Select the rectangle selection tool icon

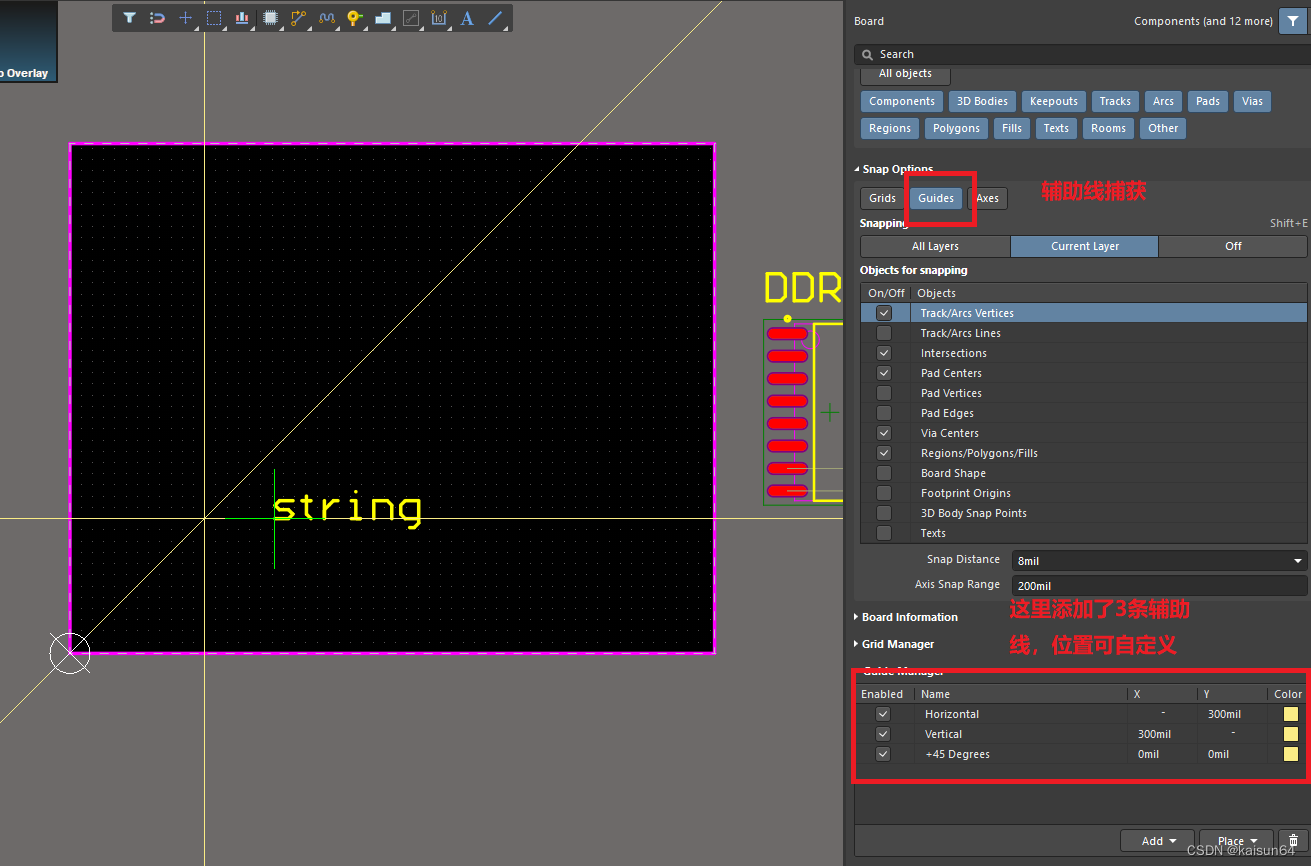[214, 18]
